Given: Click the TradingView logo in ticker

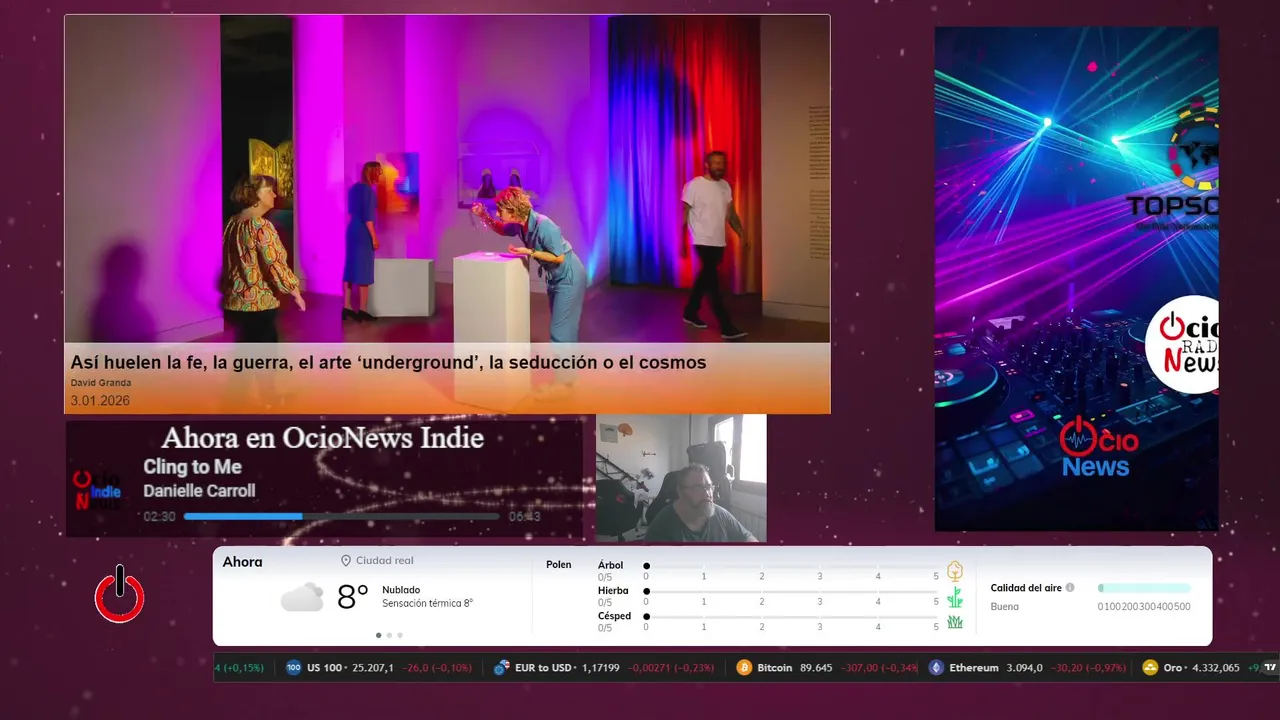Looking at the screenshot, I should [x=1271, y=667].
